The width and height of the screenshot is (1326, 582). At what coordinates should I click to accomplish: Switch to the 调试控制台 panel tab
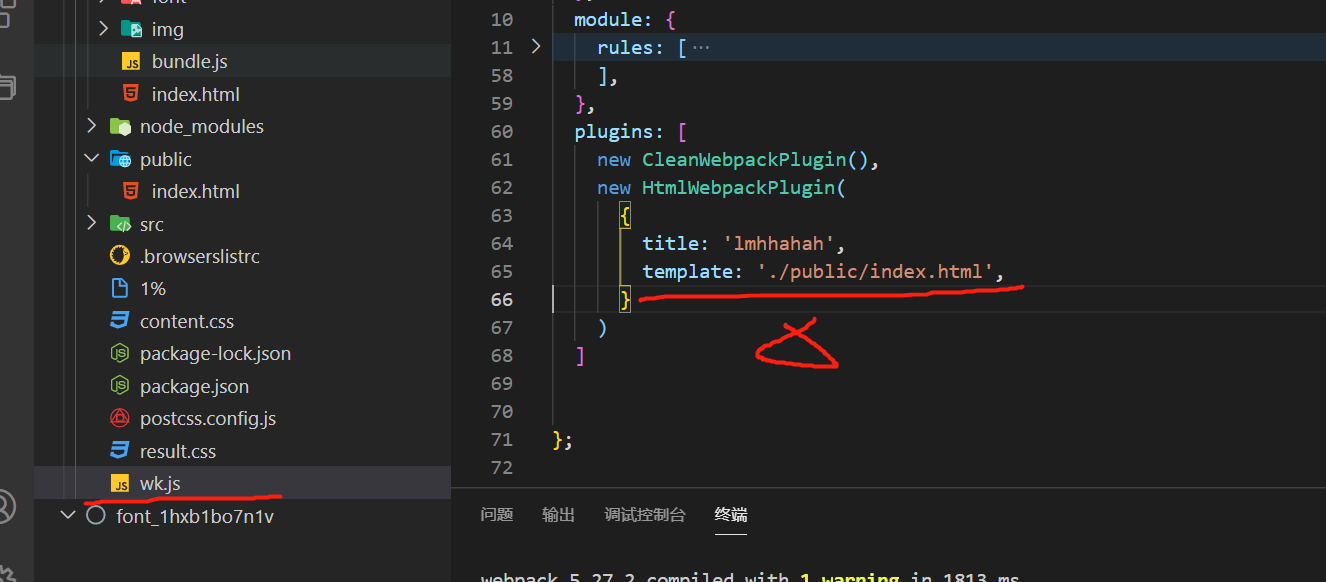[x=645, y=514]
